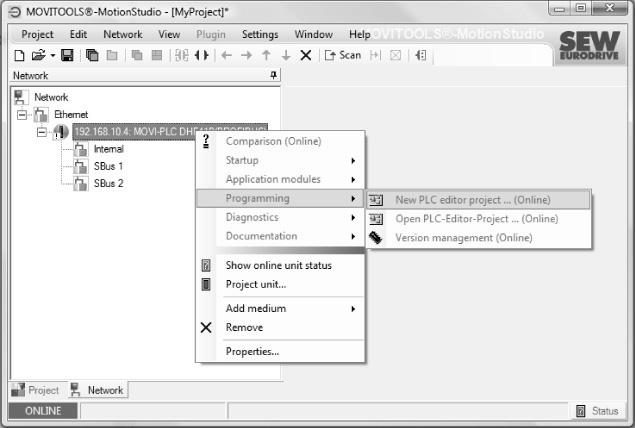Select the Internal tree item
635x428 pixels.
point(108,149)
